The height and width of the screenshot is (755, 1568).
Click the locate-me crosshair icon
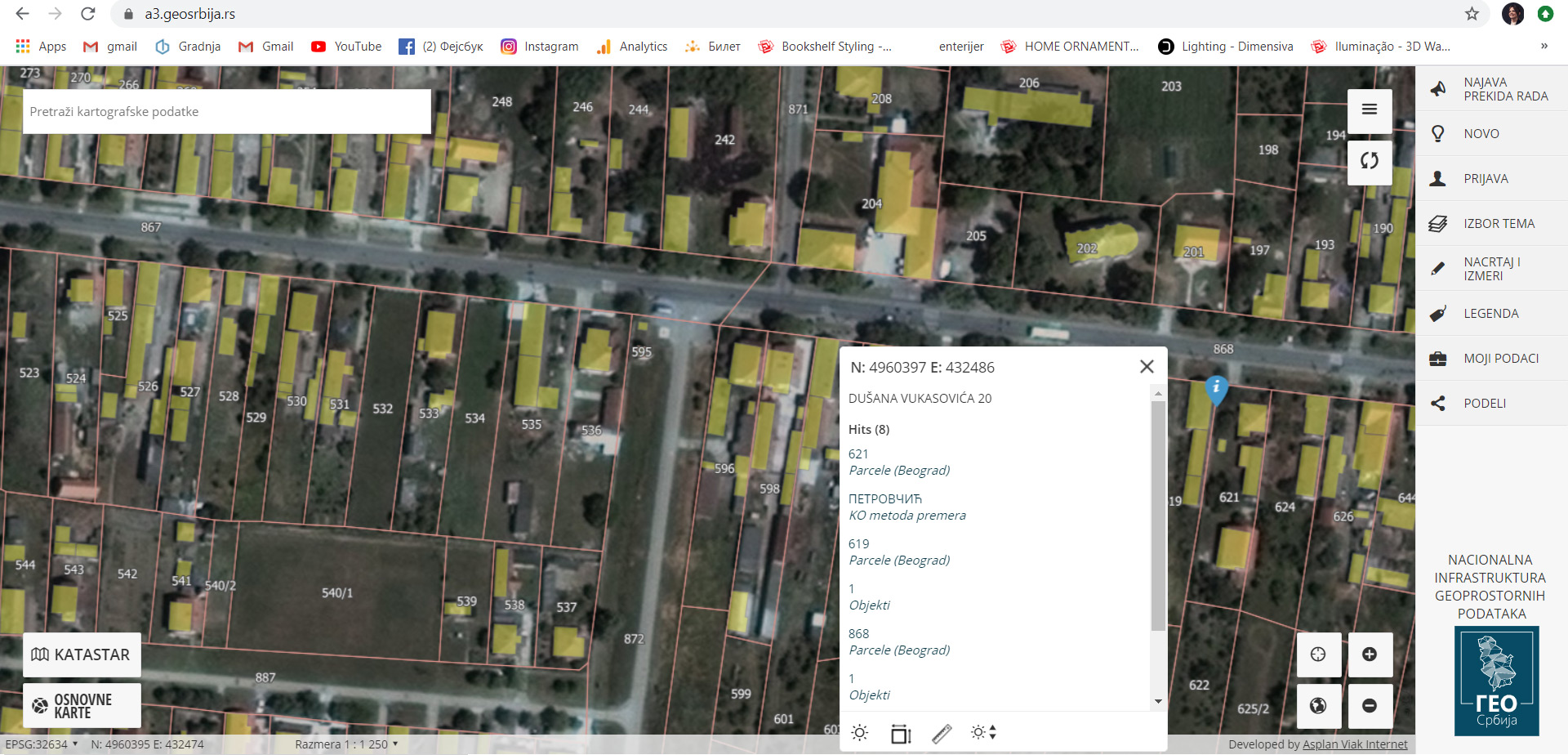click(x=1318, y=654)
